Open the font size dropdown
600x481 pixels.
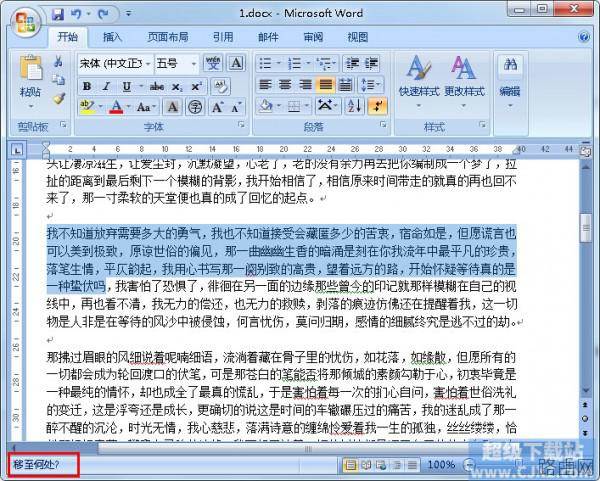tap(194, 63)
